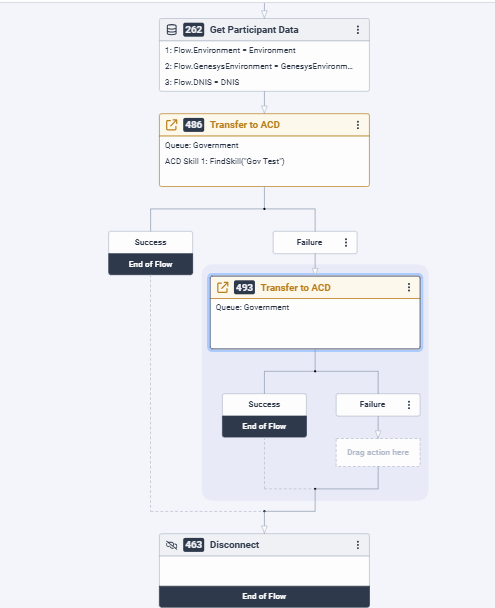Select the 493 Transfer to ACD header
This screenshot has width=495, height=608.
315,287
